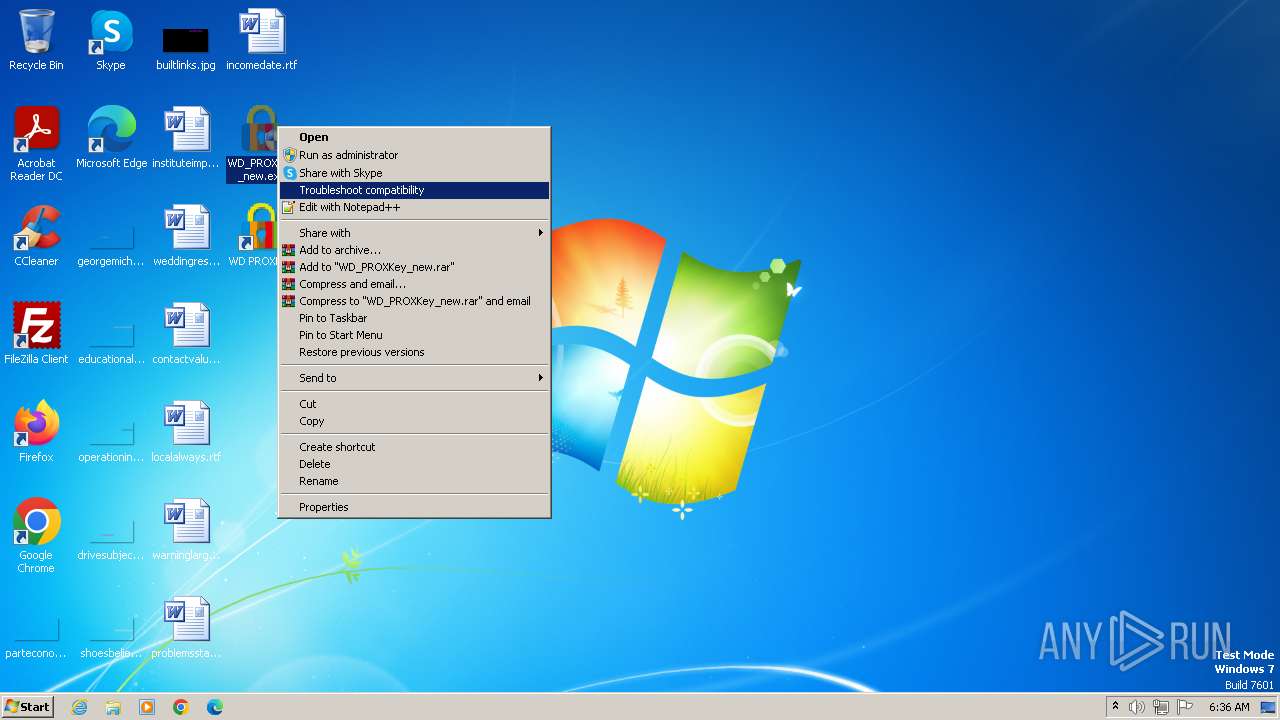Select the localalways.rtf document icon
Viewport: 1280px width, 720px height.
point(186,432)
